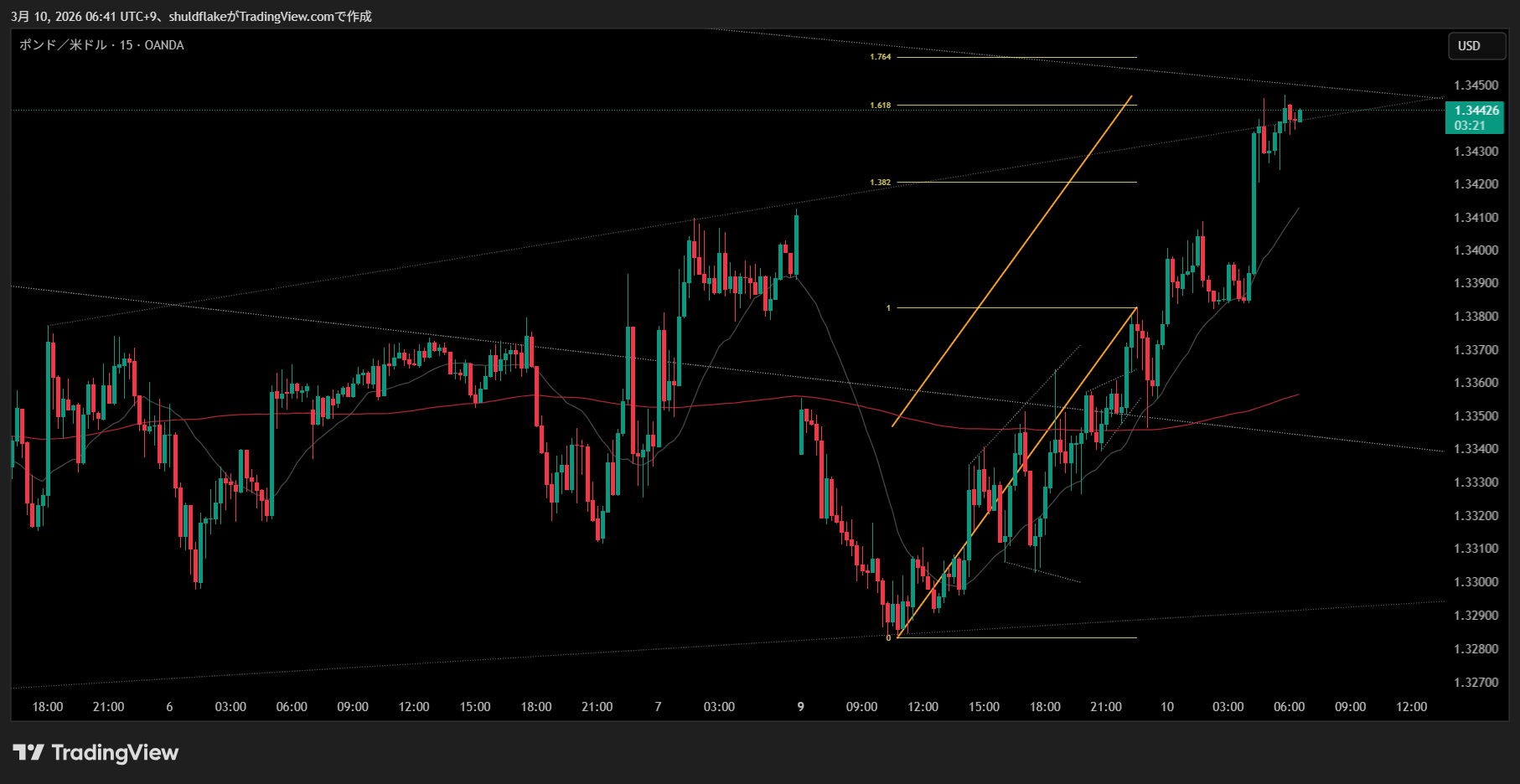Screen dimensions: 1520x784
Task: Click the 1.34000 price axis label
Action: click(1476, 250)
